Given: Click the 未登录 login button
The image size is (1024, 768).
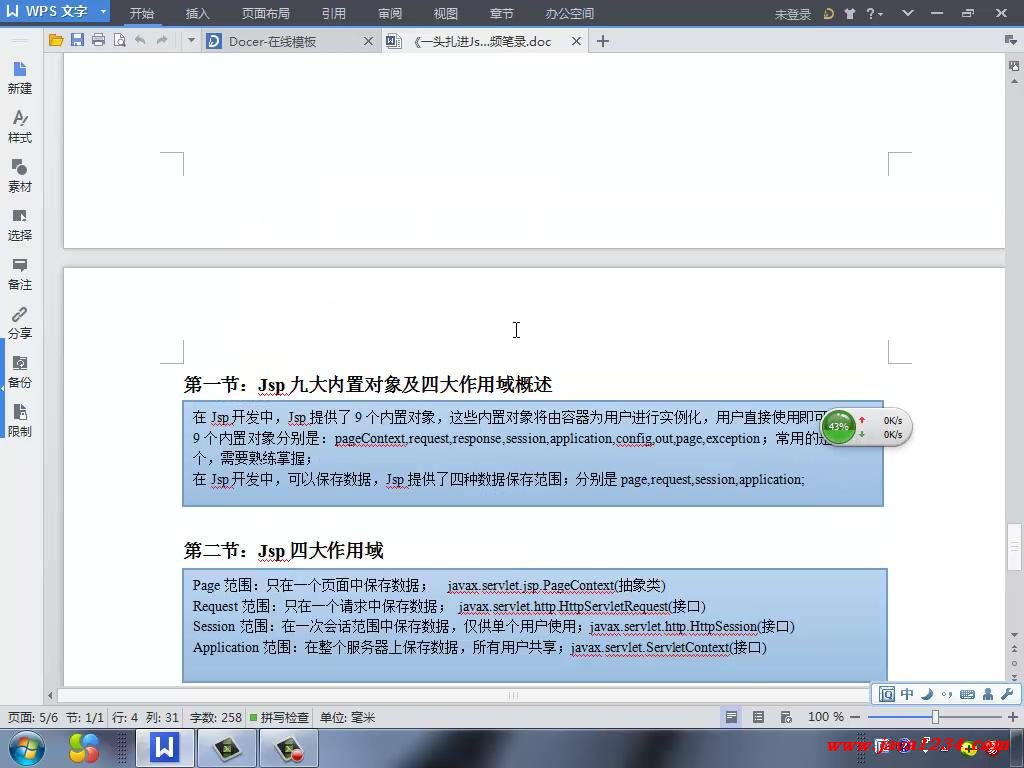Looking at the screenshot, I should 792,14.
